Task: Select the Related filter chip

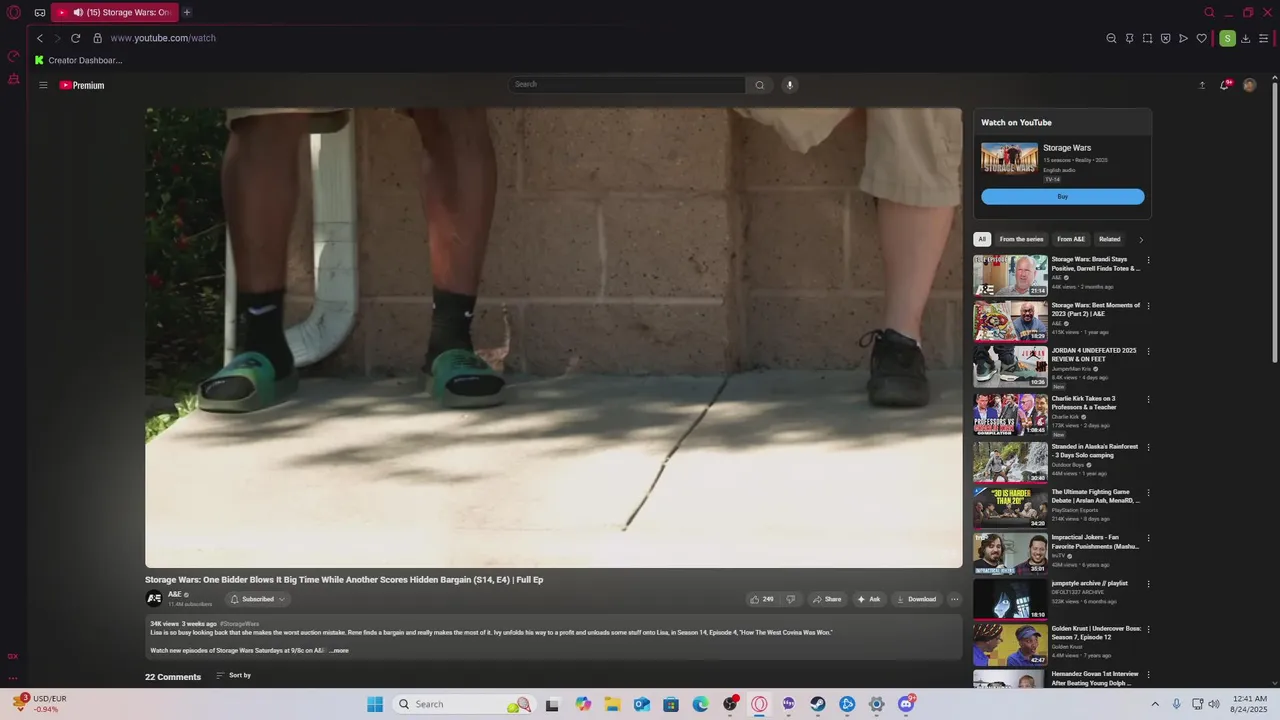Action: [x=1110, y=239]
